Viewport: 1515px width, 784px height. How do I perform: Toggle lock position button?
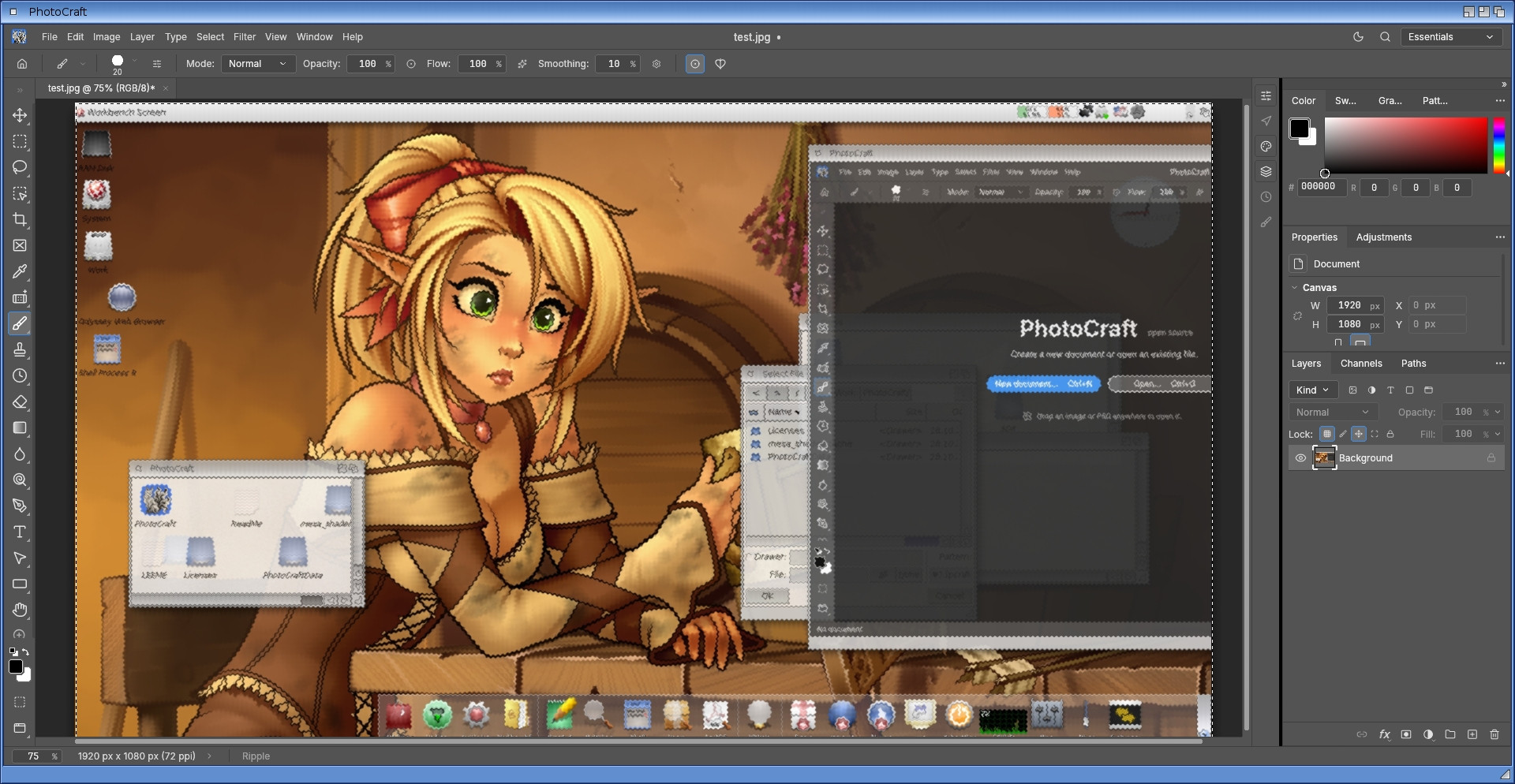click(x=1359, y=434)
